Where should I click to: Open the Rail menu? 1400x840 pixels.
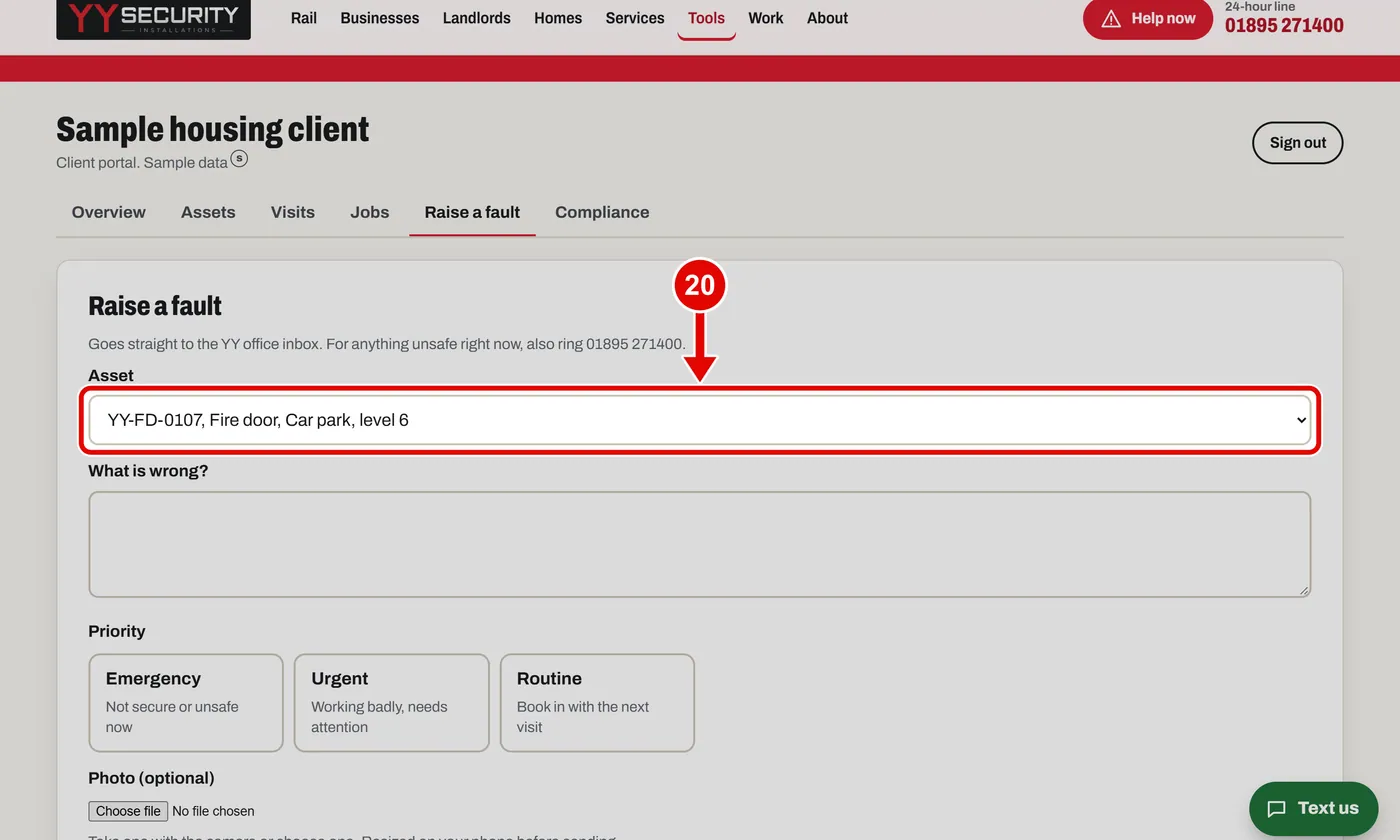304,18
